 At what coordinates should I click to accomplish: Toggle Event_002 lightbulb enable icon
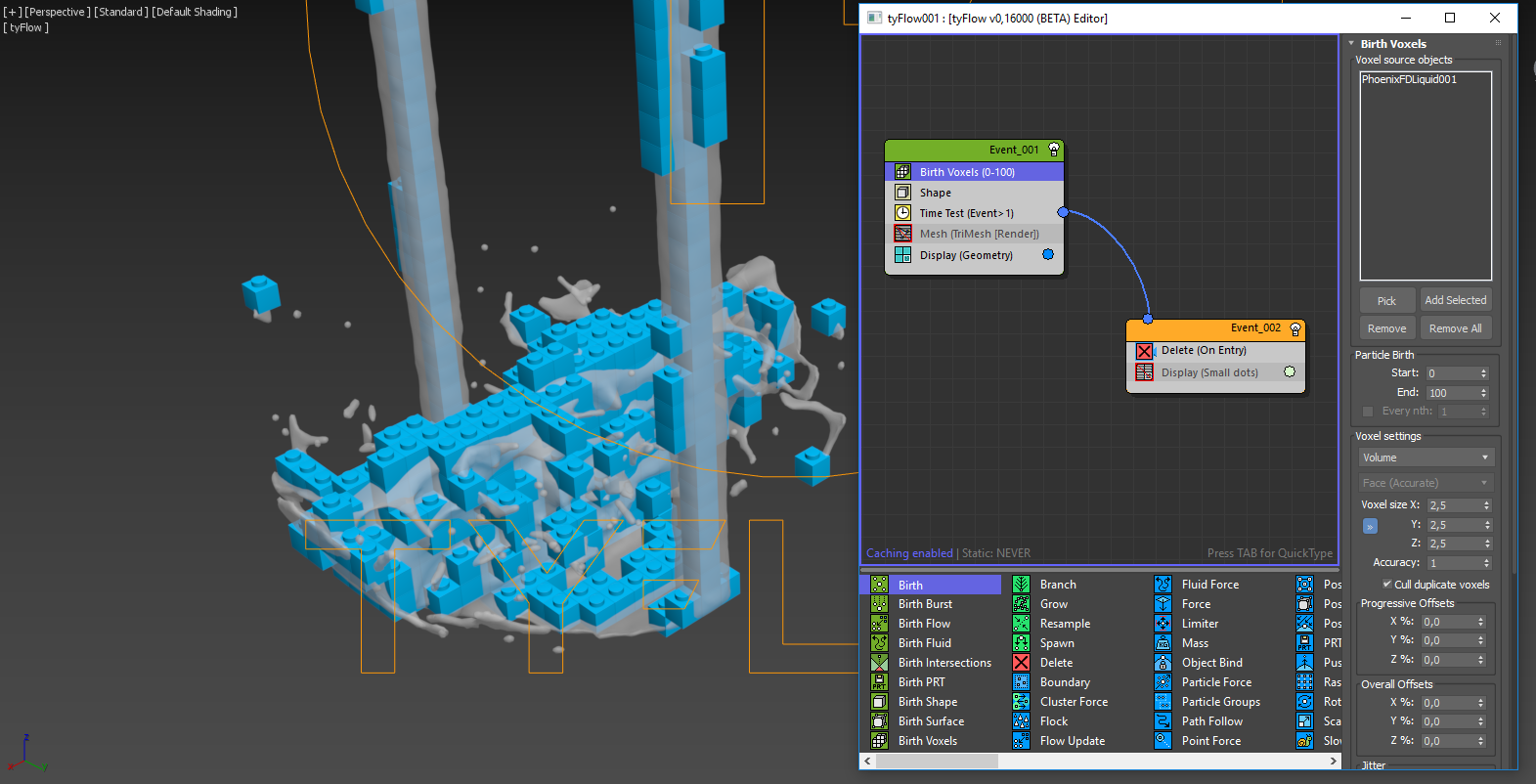[x=1295, y=328]
